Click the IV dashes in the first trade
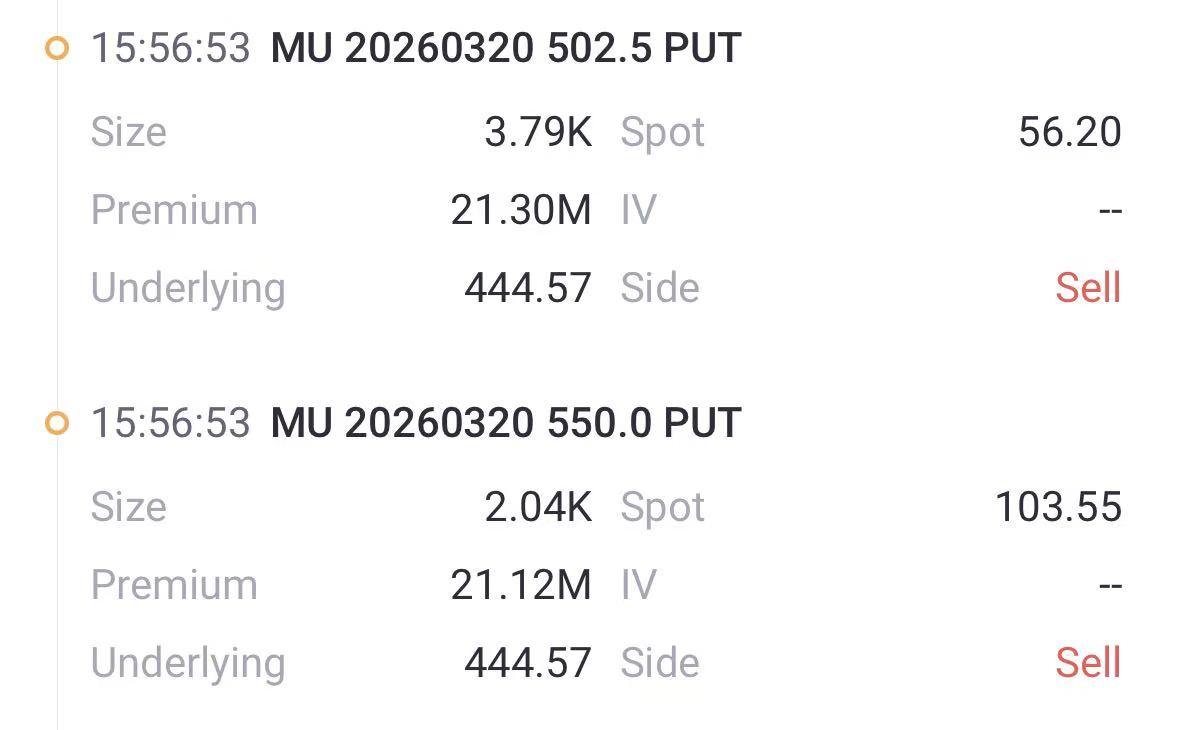The width and height of the screenshot is (1179, 730). coord(1109,211)
